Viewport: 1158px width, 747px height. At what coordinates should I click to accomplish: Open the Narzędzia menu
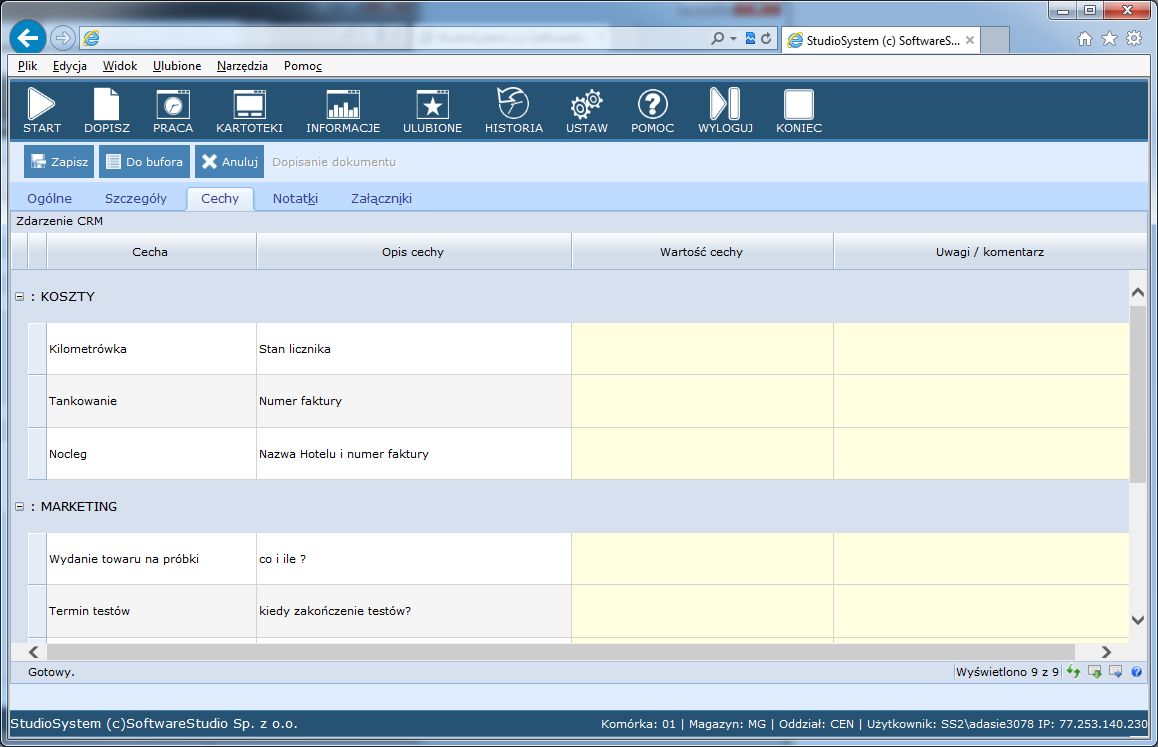point(242,66)
